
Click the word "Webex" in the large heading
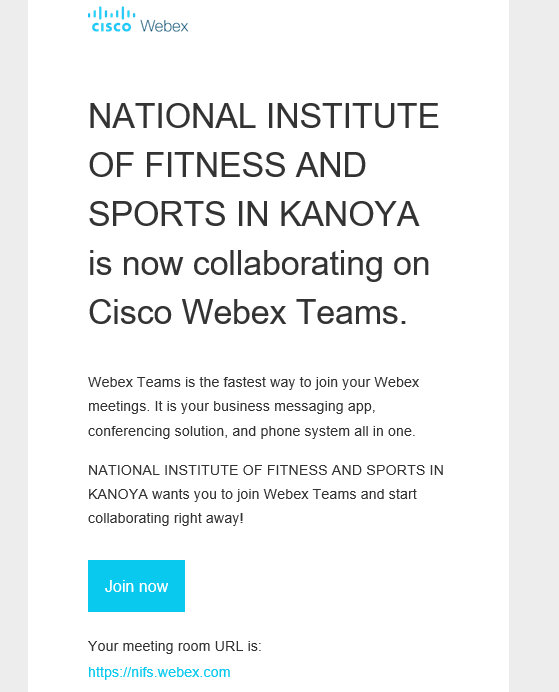click(x=234, y=312)
